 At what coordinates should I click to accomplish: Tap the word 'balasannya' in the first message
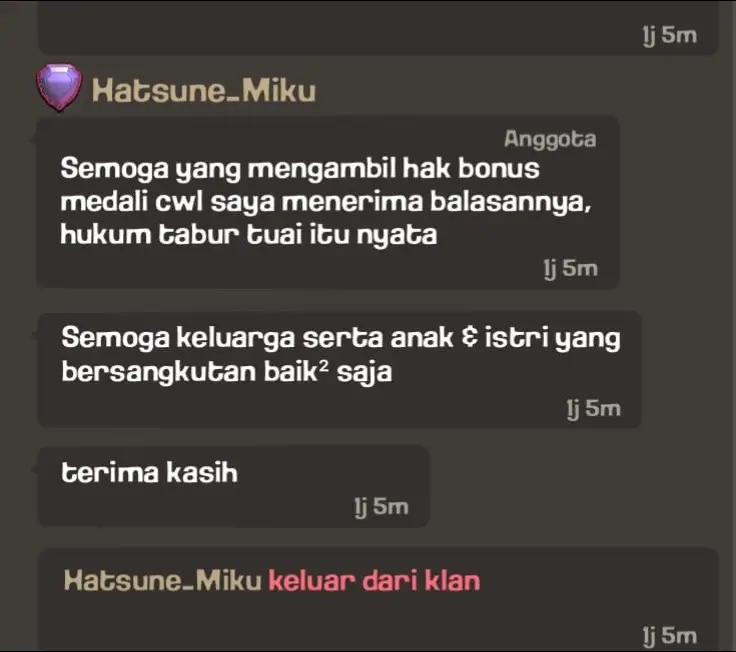(x=511, y=202)
